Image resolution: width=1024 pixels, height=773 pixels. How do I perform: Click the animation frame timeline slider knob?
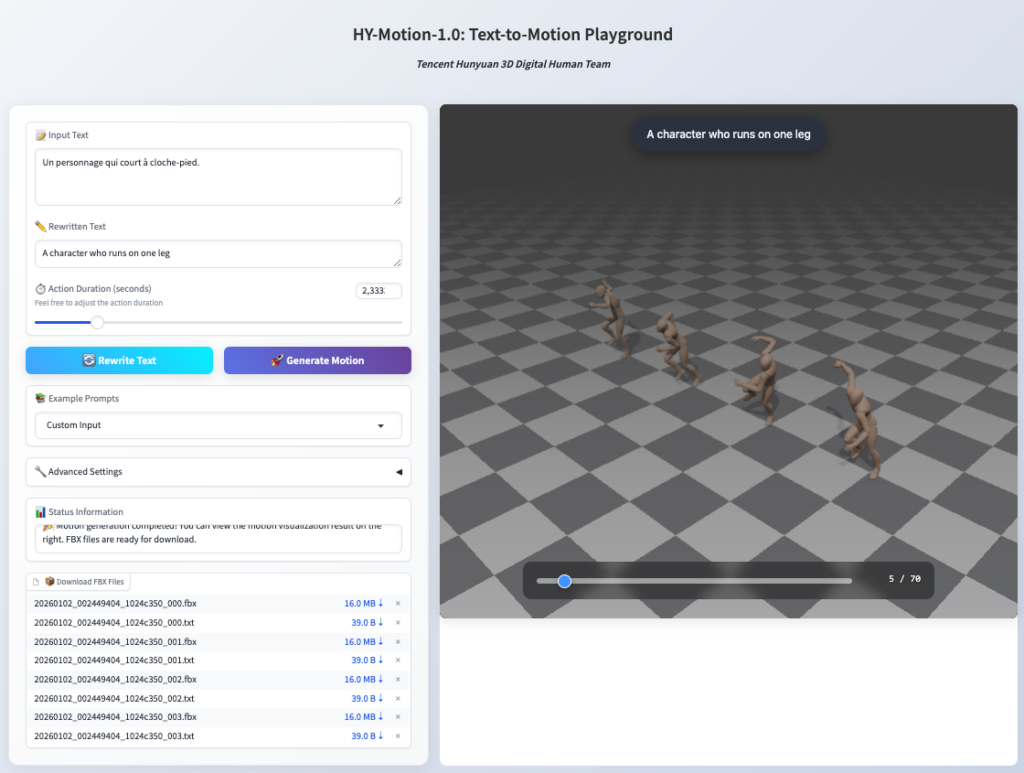[x=564, y=581]
